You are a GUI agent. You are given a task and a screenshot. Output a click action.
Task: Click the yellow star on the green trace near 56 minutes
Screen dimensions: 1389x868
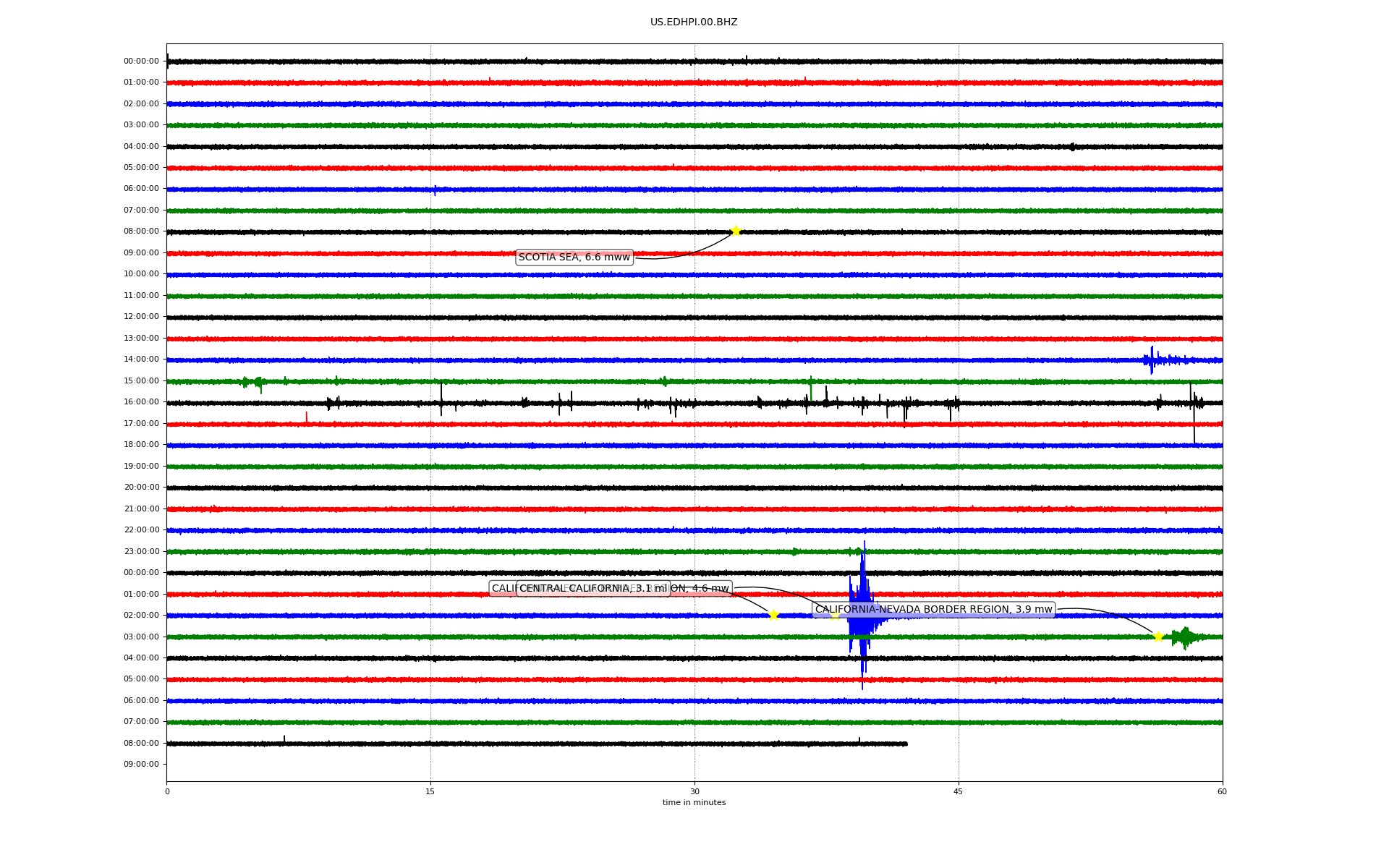[x=1158, y=637]
